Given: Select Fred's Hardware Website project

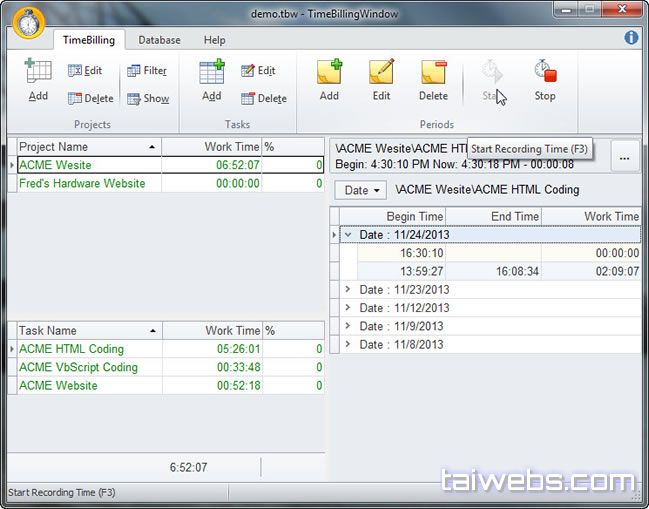Looking at the screenshot, I should (82, 184).
